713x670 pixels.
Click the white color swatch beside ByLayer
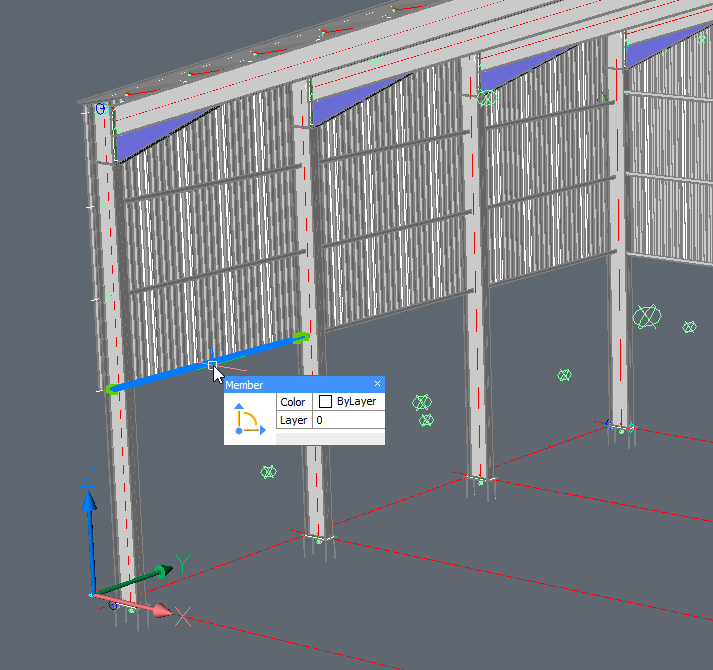325,402
